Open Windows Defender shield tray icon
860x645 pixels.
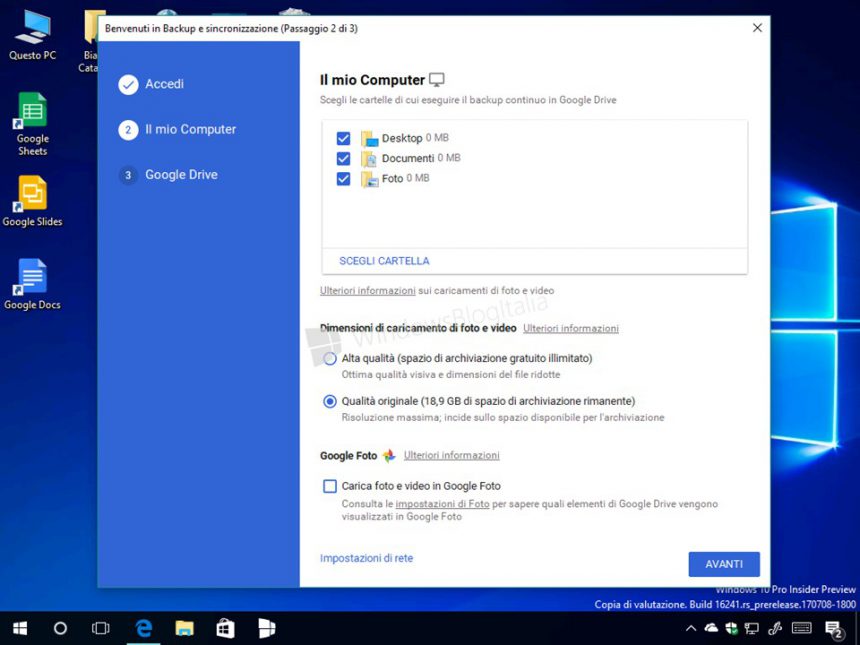731,628
